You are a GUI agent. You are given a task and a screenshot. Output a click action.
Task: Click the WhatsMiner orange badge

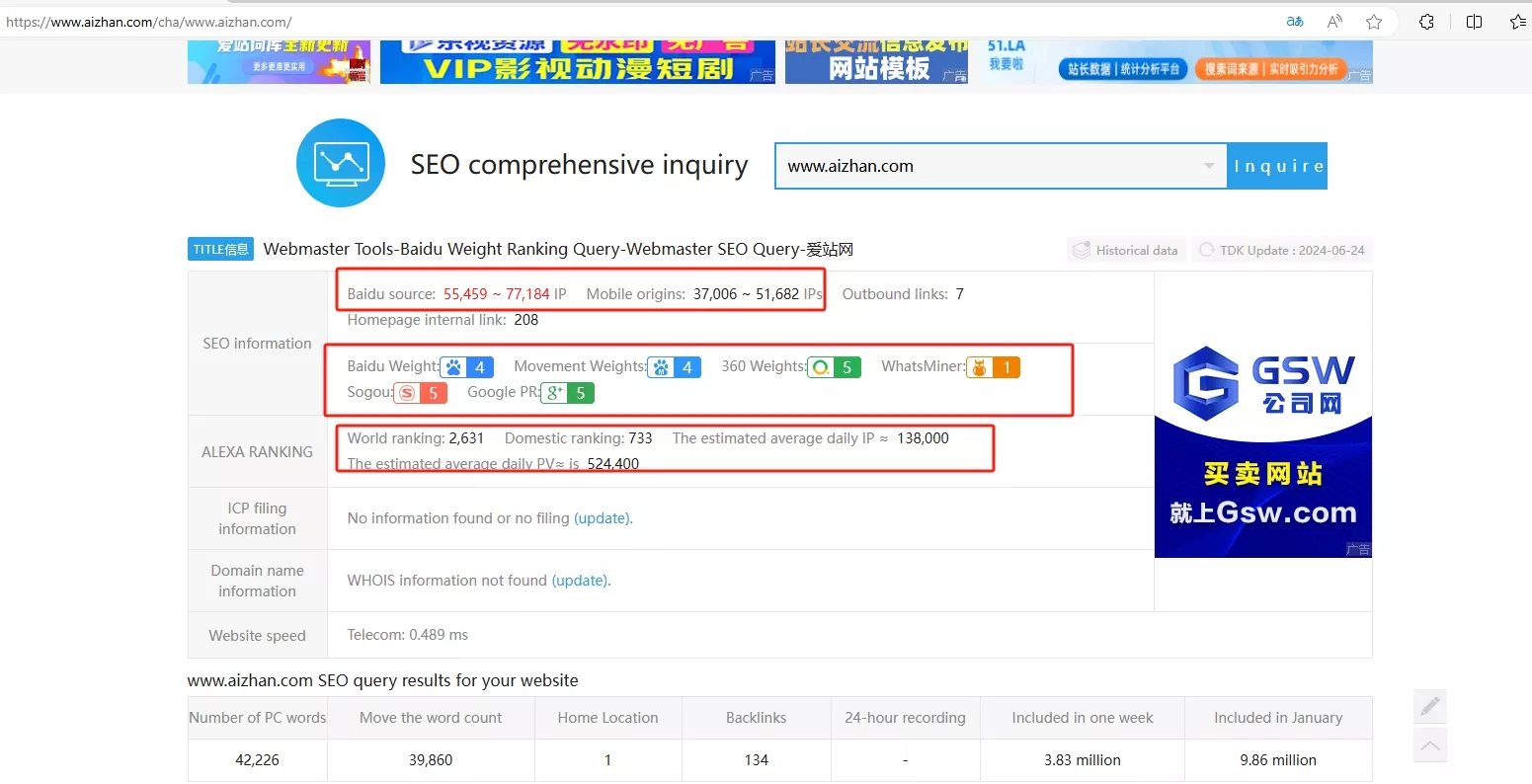[993, 367]
